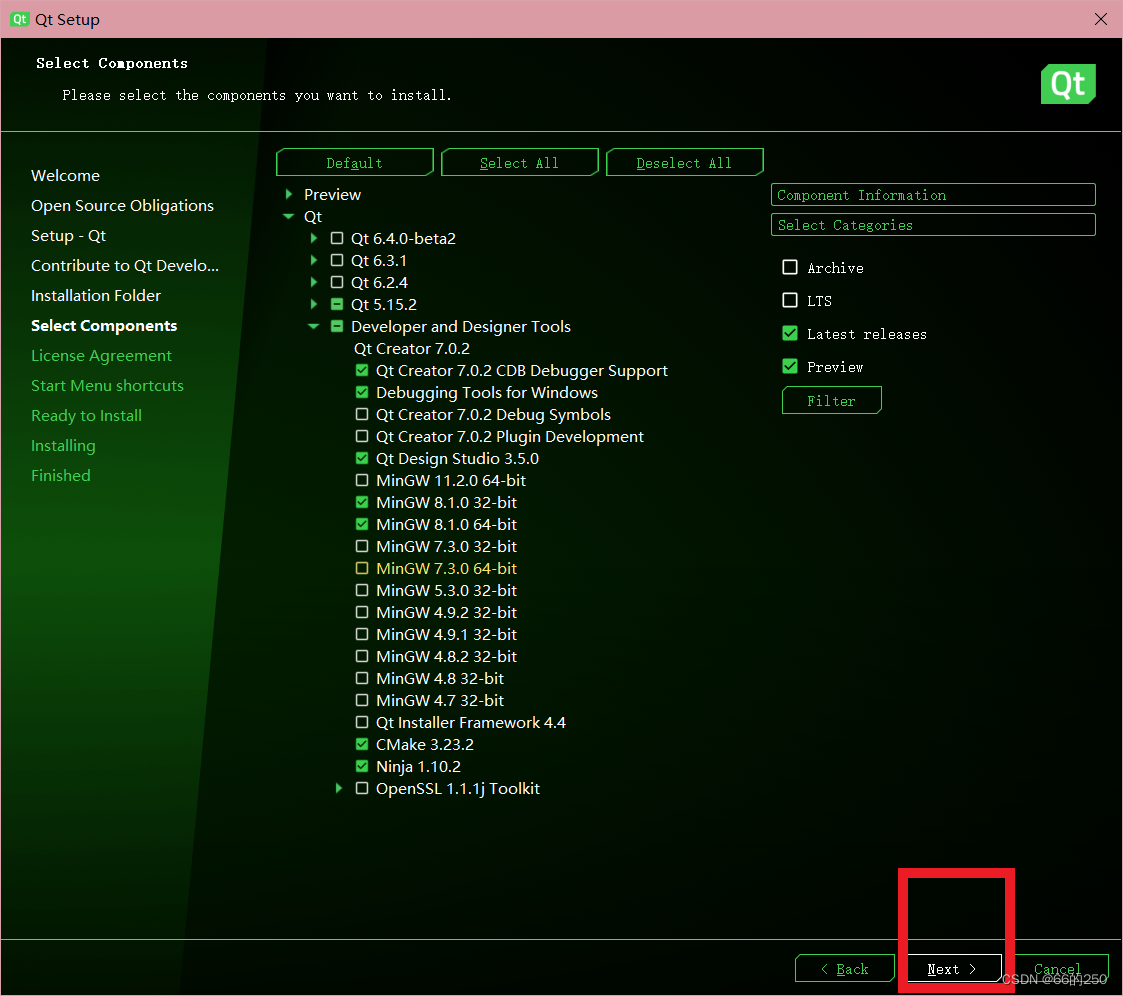Click the Finished step in the sidebar
1123x996 pixels.
[x=61, y=475]
